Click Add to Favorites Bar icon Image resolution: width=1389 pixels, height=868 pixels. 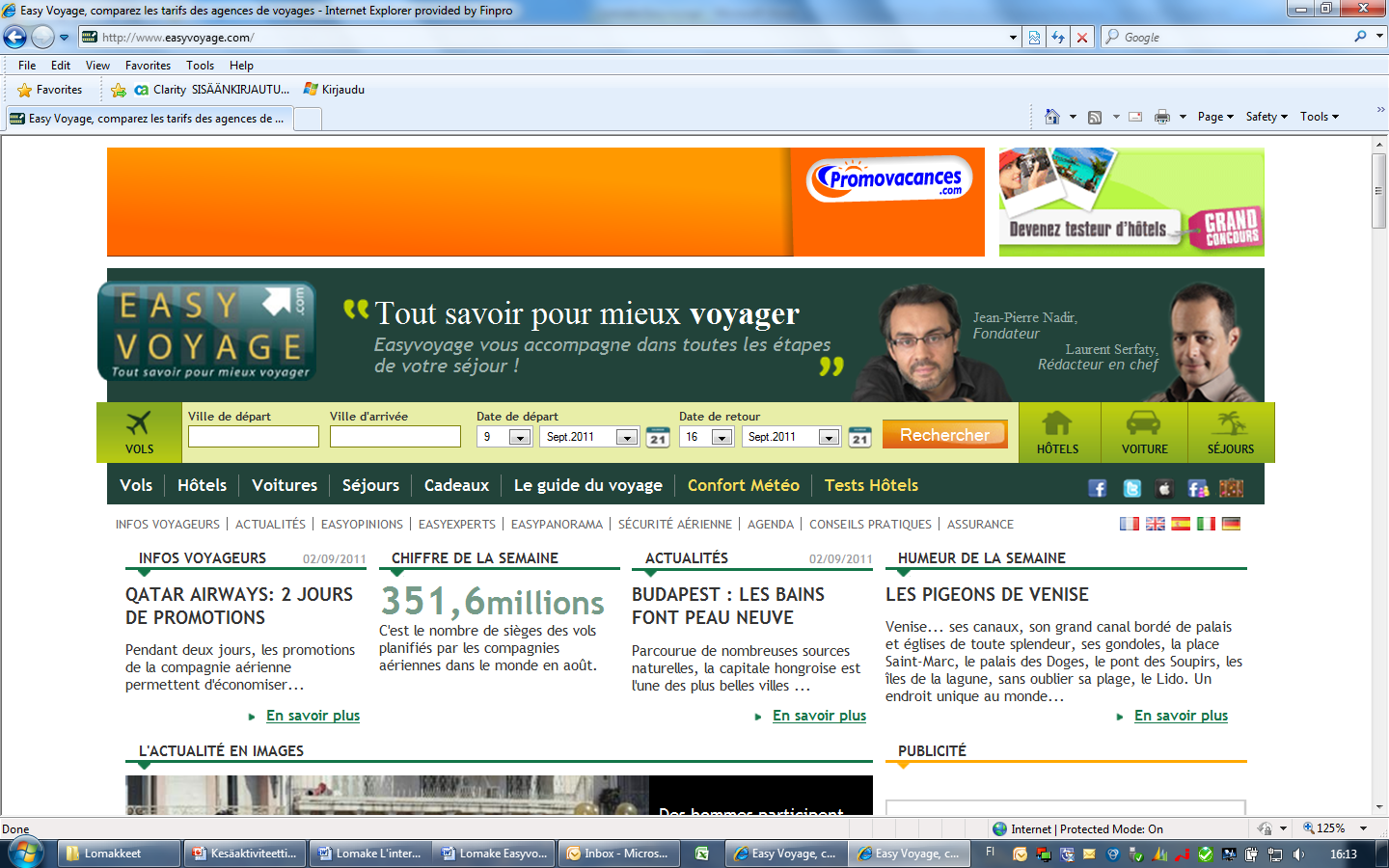119,90
